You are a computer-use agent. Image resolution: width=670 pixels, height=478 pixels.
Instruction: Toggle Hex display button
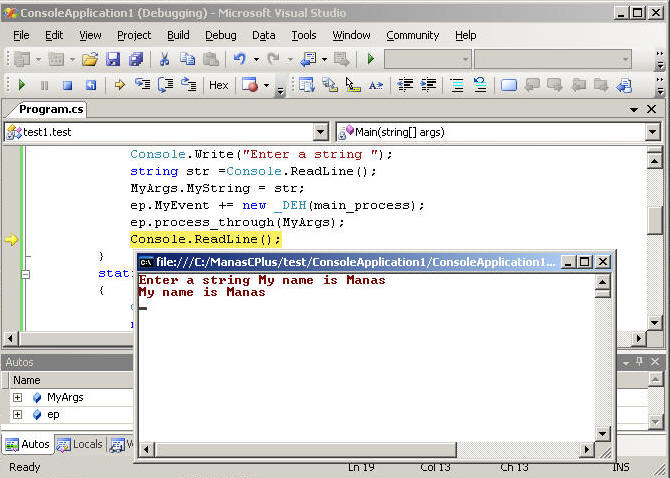pyautogui.click(x=218, y=86)
